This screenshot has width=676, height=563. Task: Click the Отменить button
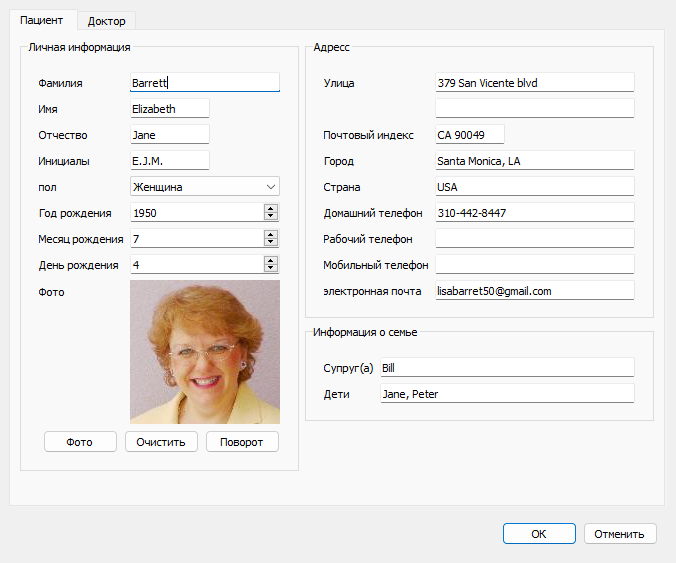(620, 534)
